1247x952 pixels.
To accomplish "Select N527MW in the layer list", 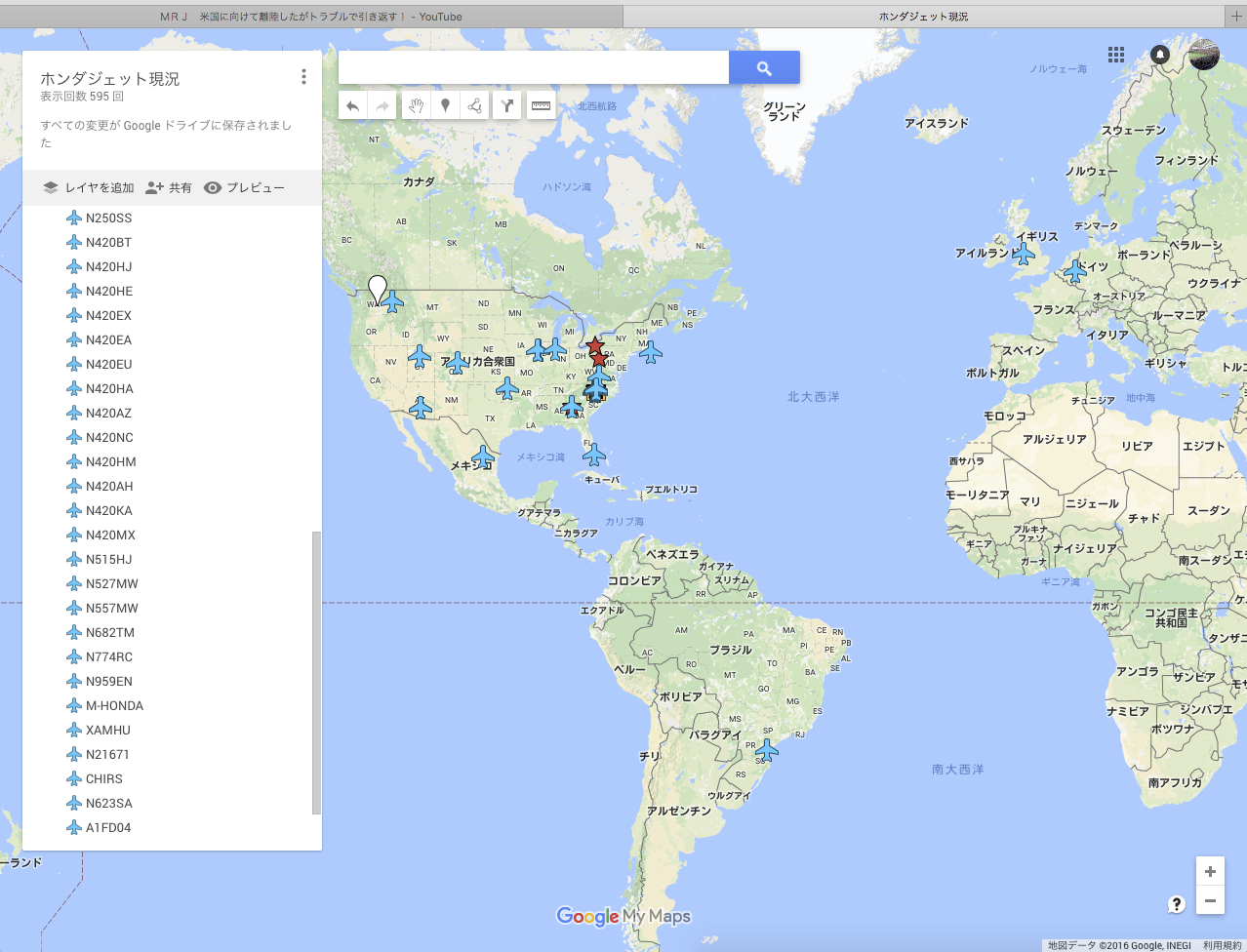I will point(112,583).
